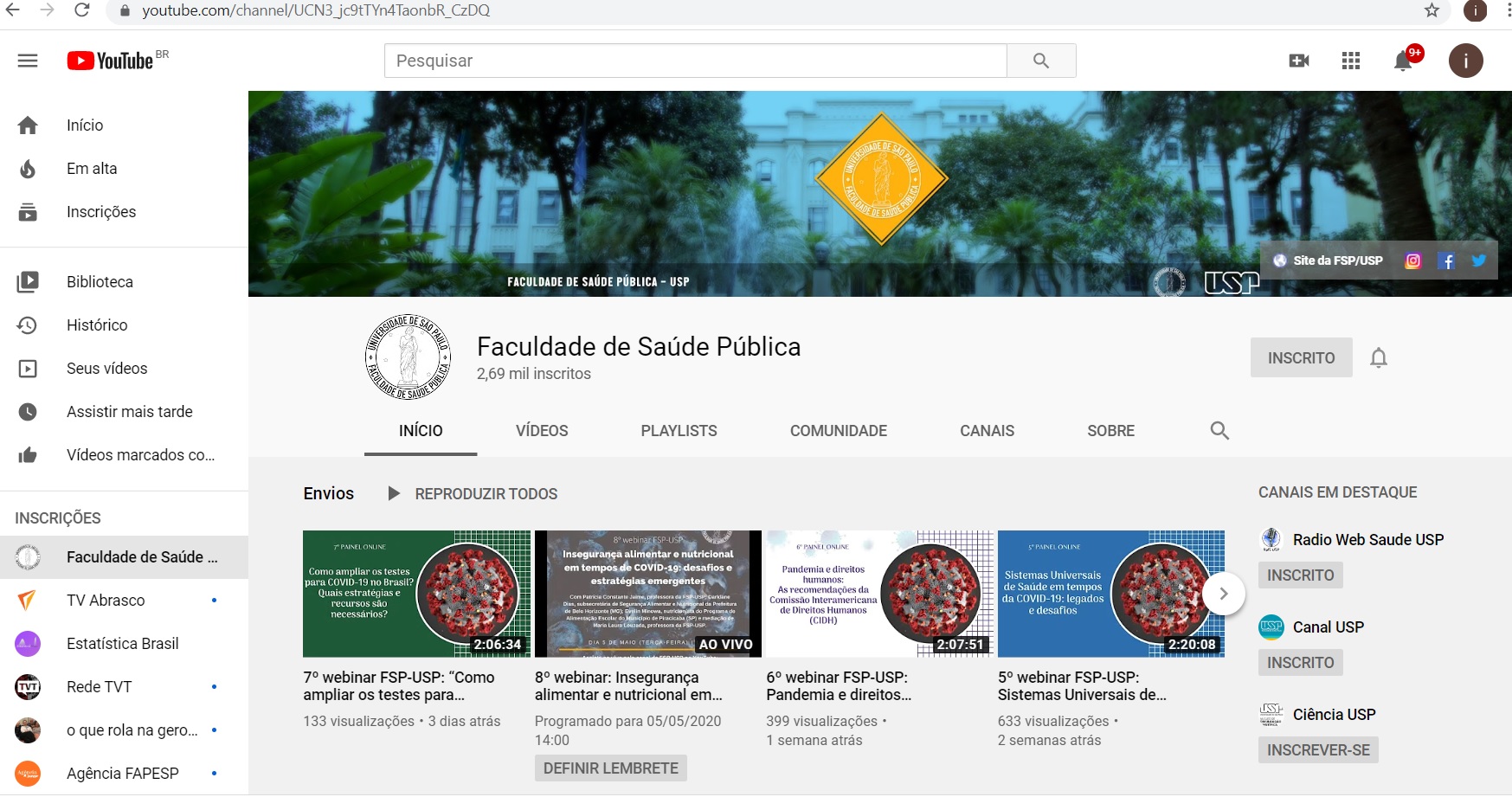Open the YouTube apps grid

coord(1350,61)
